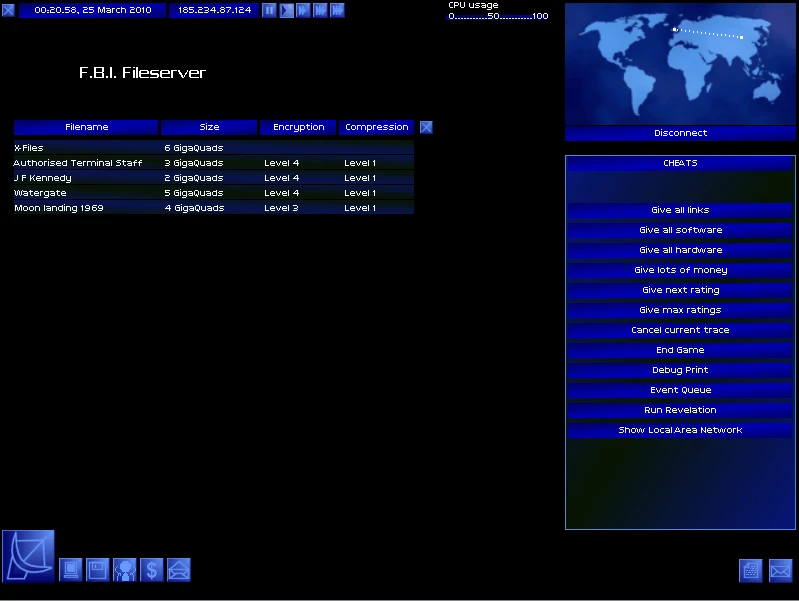Set game speed to triple fast-forward

point(320,10)
